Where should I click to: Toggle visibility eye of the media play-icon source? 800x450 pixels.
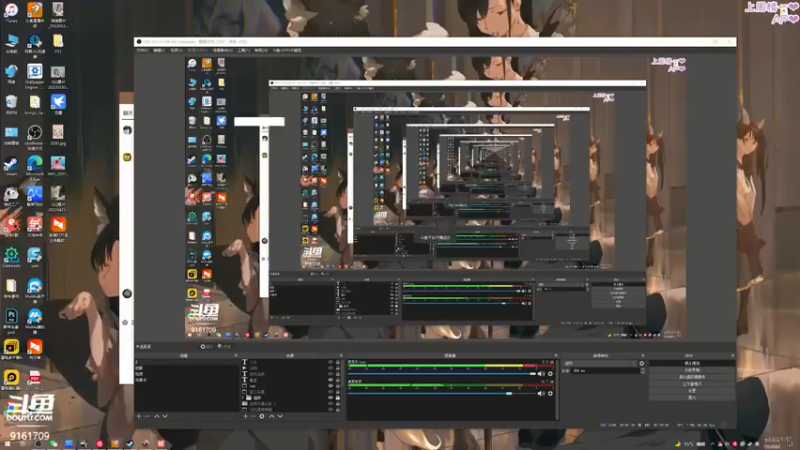point(331,368)
